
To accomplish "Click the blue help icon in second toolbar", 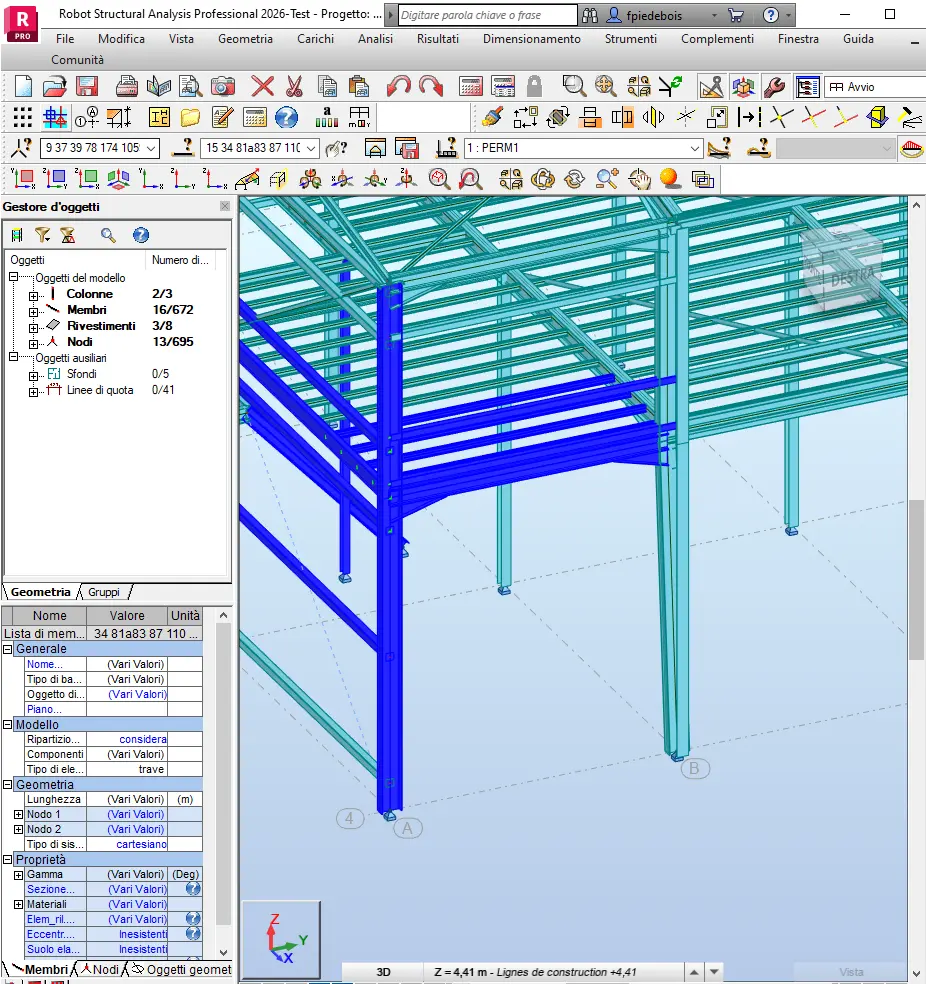I will [x=287, y=117].
